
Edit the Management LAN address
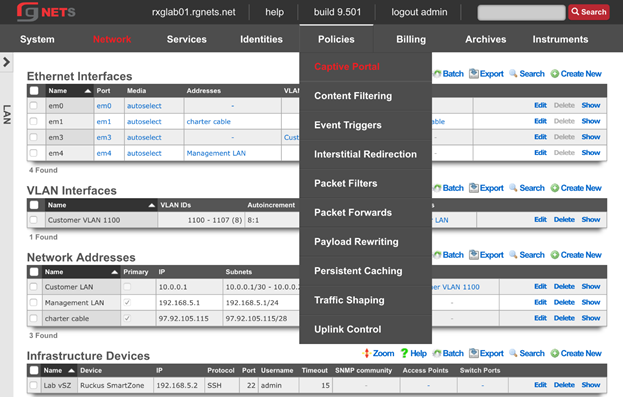click(x=540, y=302)
